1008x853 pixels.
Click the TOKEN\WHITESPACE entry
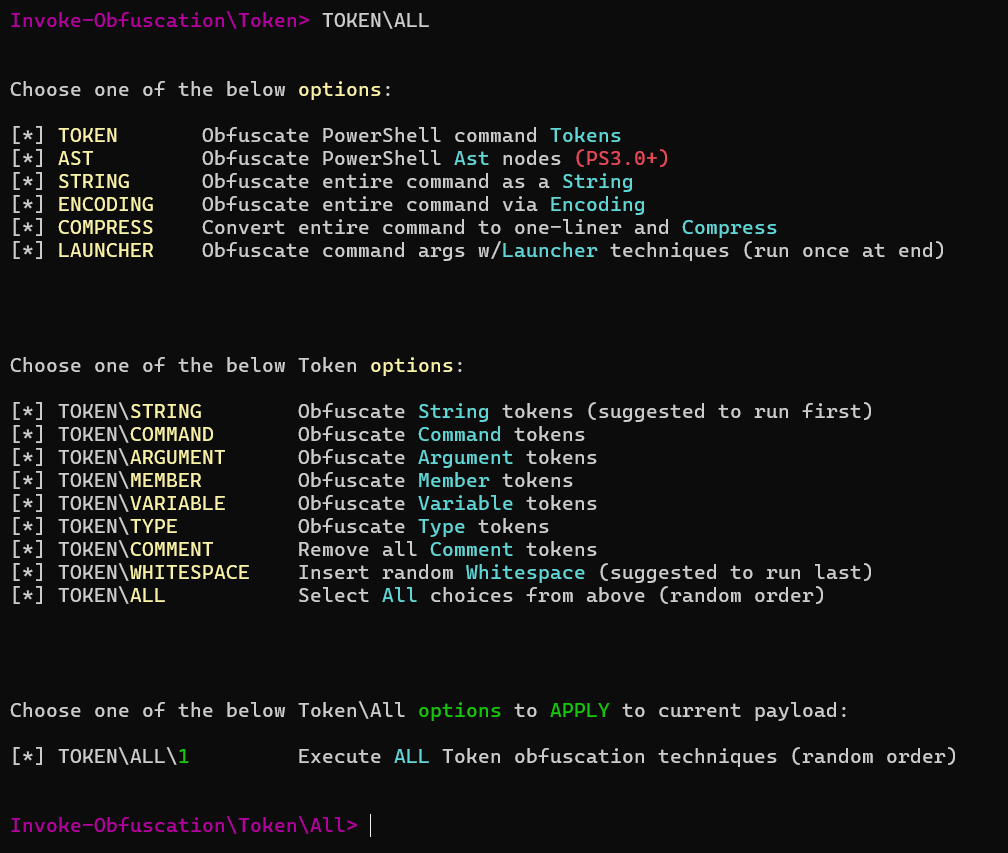pyautogui.click(x=153, y=572)
